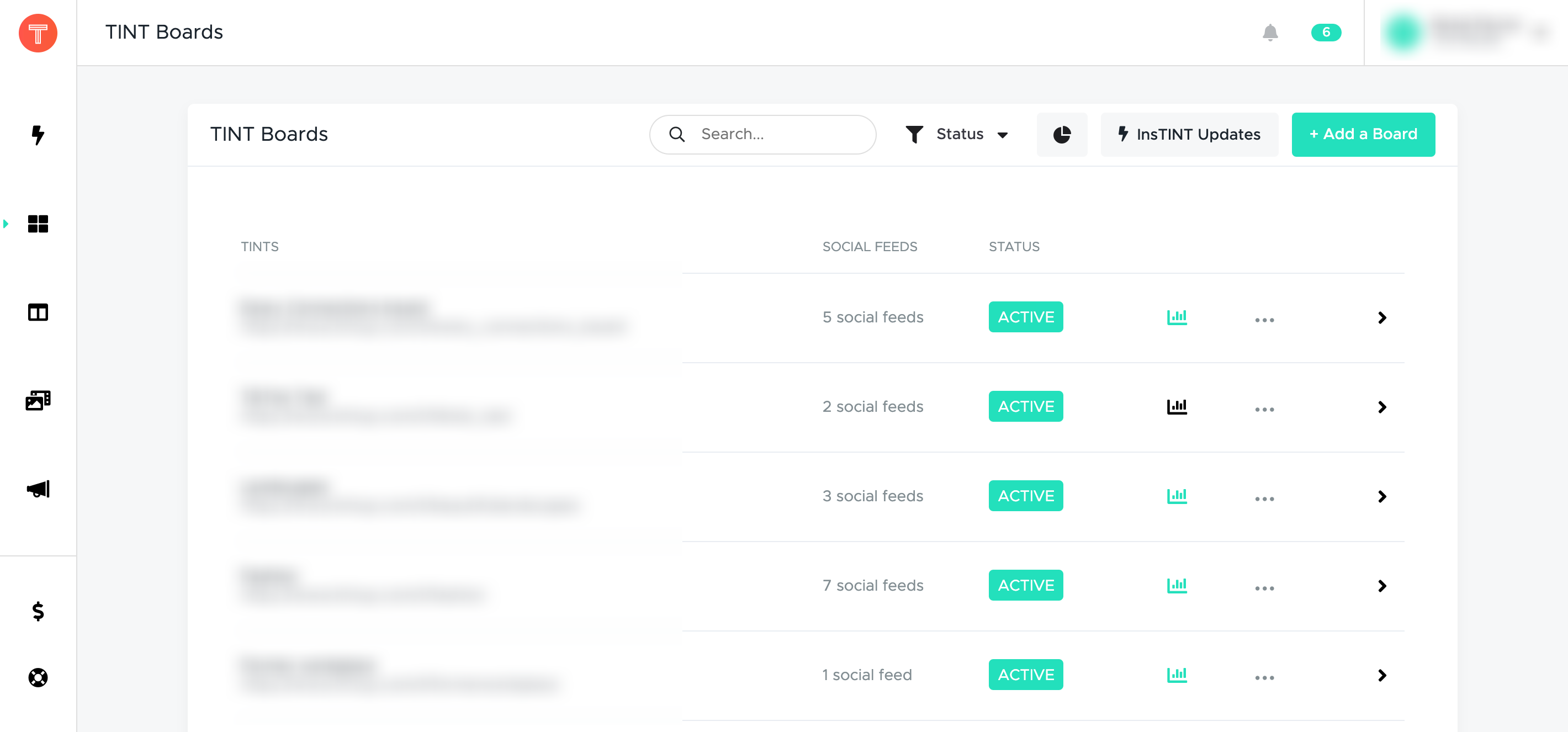The image size is (1568, 732).
Task: Expand the Status filter dropdown
Action: (957, 135)
